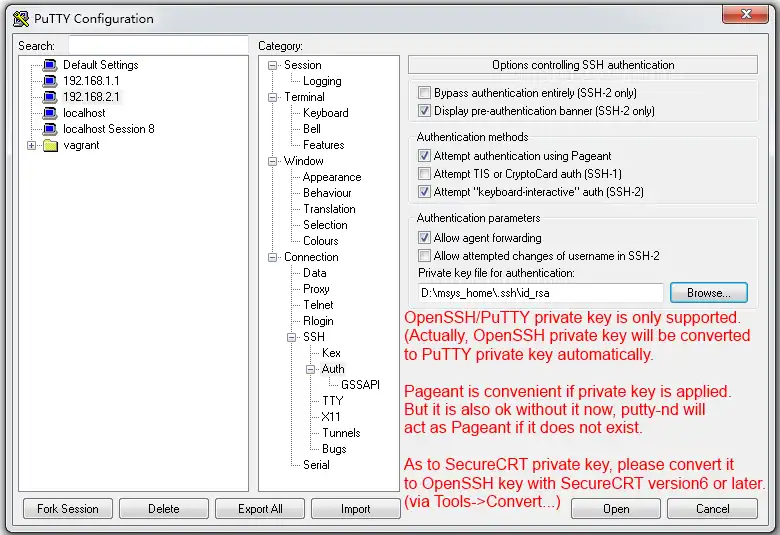Viewport: 780px width, 535px height.
Task: Select the Serial category
Action: tap(316, 465)
